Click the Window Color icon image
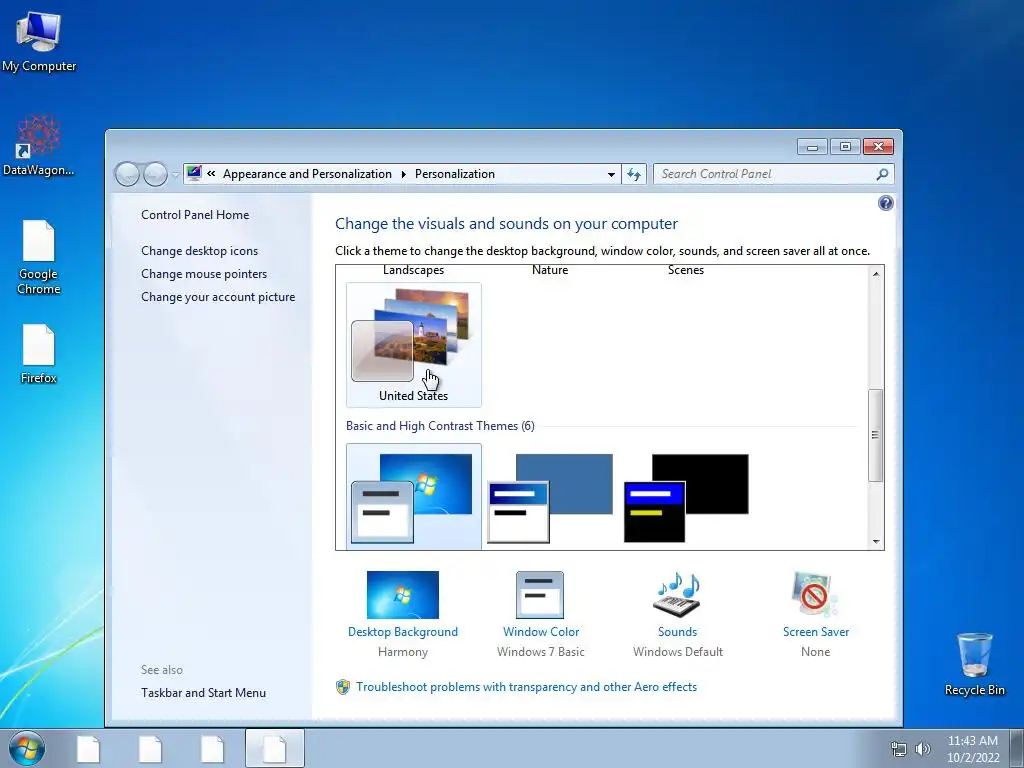Viewport: 1024px width, 768px height. click(540, 595)
